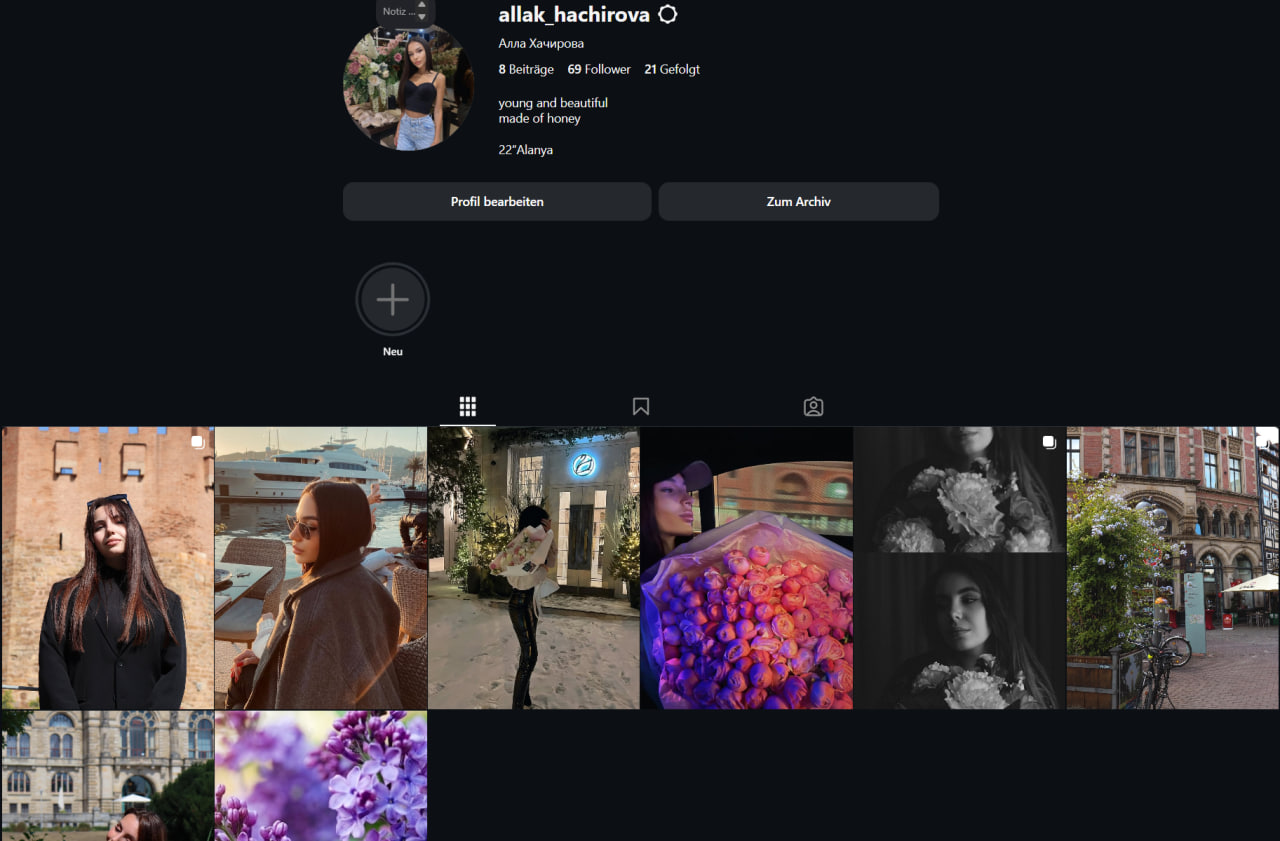Click the Profil bearbeiten button

497,201
